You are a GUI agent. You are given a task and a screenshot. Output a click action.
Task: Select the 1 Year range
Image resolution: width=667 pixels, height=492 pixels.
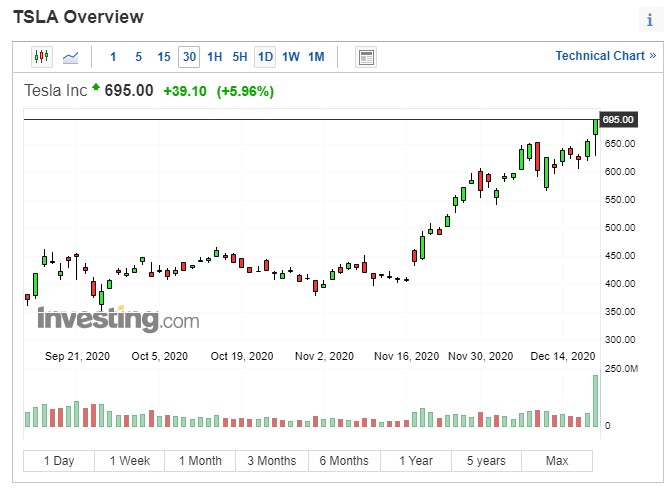pos(416,461)
